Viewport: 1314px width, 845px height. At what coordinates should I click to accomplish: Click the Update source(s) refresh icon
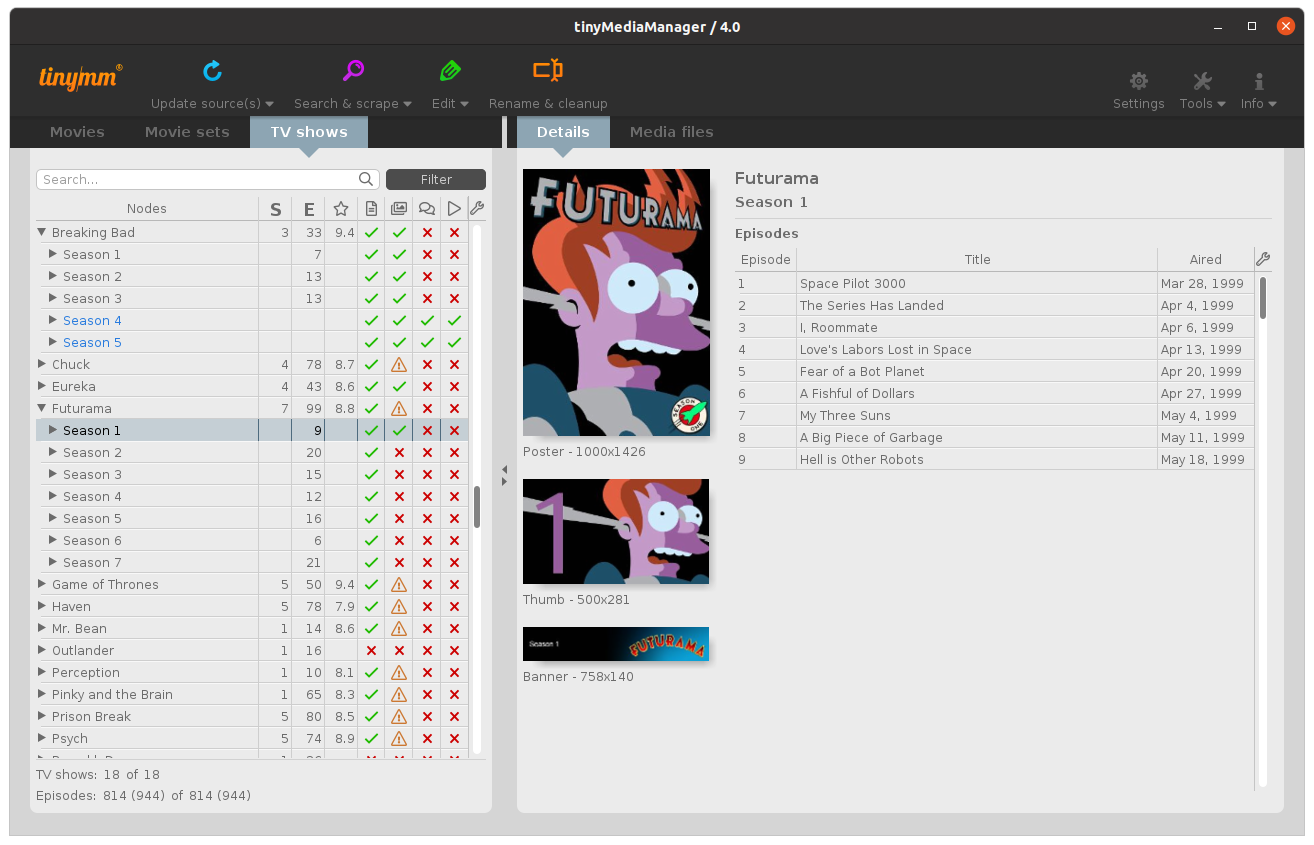[212, 71]
